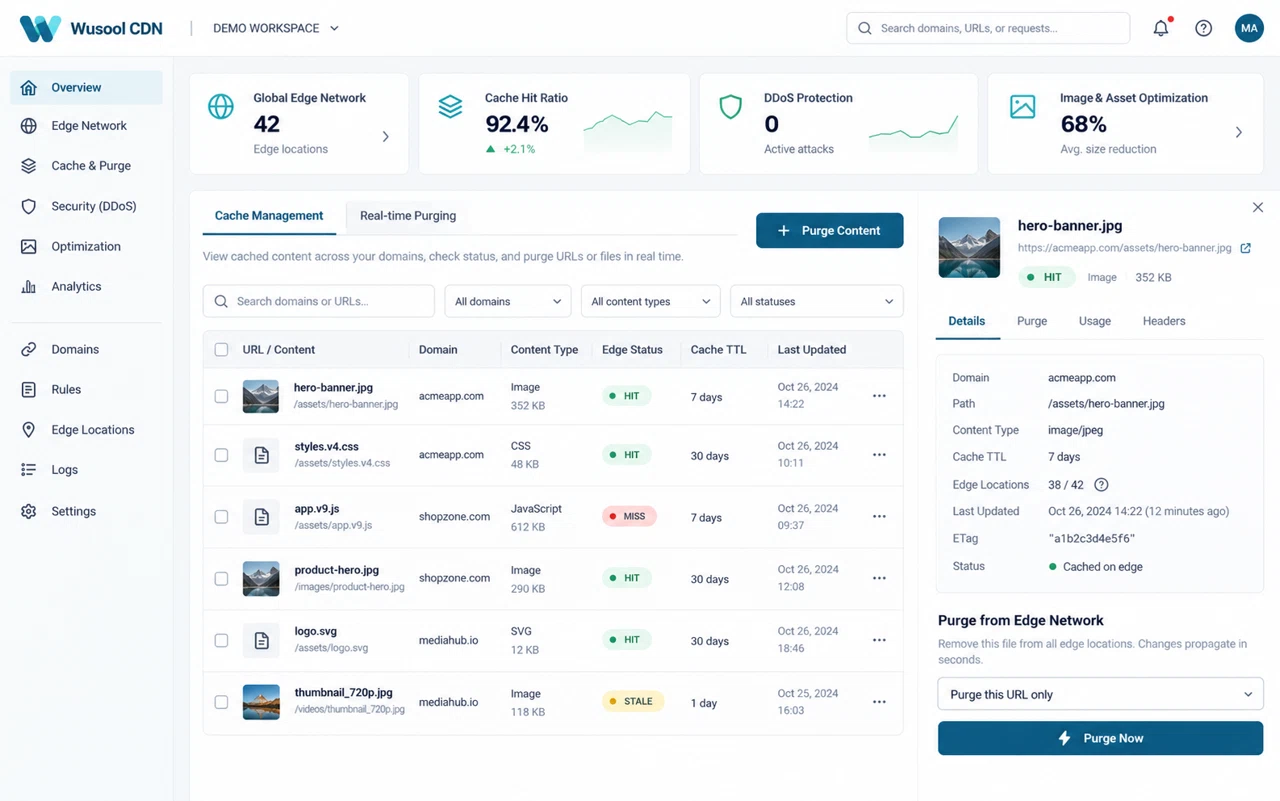Click the Wusool CDN logo icon
Image resolution: width=1280 pixels, height=801 pixels.
[40, 28]
